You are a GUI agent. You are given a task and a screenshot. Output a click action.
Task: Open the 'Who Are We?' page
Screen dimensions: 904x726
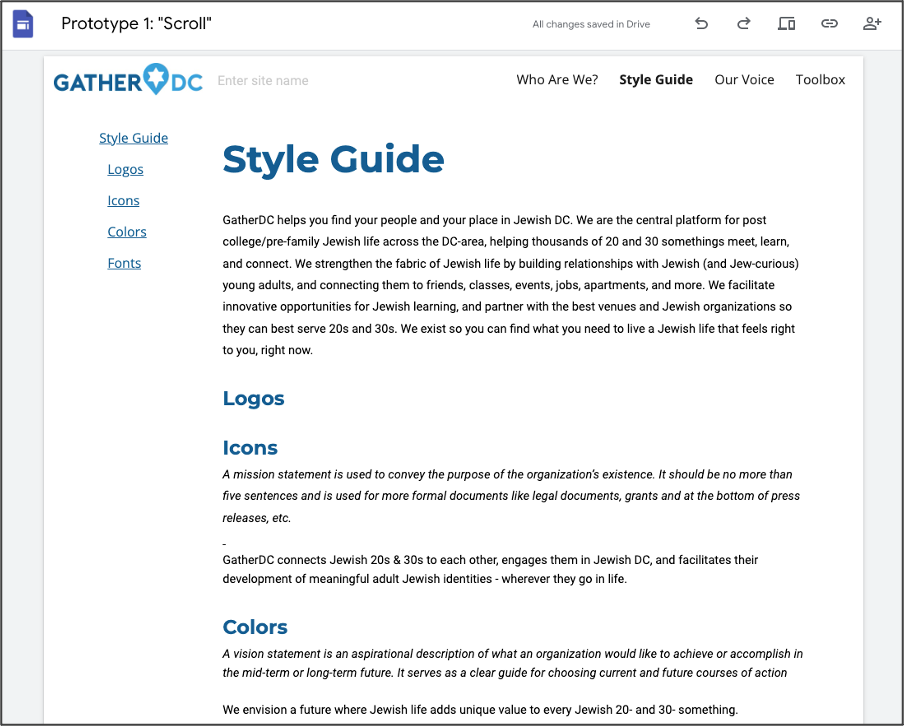click(x=557, y=80)
